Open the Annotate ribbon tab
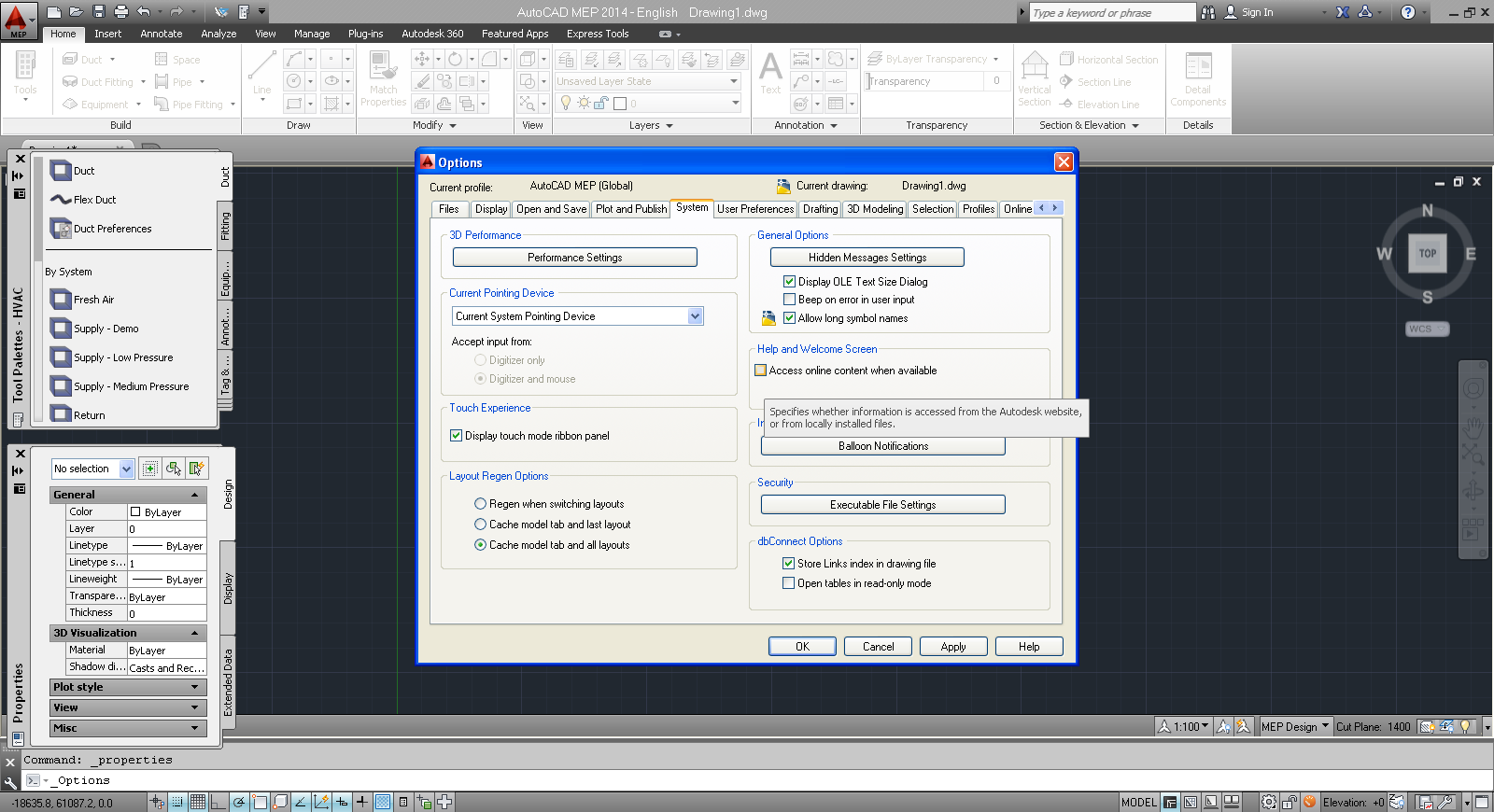This screenshot has width=1494, height=812. (x=162, y=34)
